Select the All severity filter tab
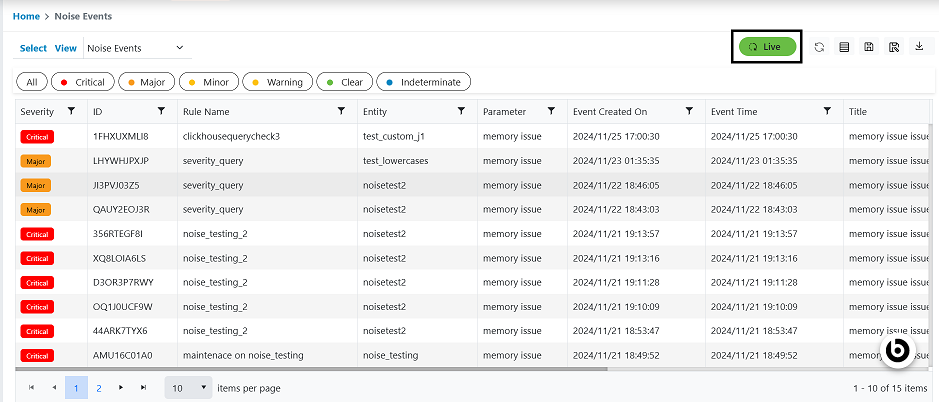The height and width of the screenshot is (402, 939). click(32, 82)
